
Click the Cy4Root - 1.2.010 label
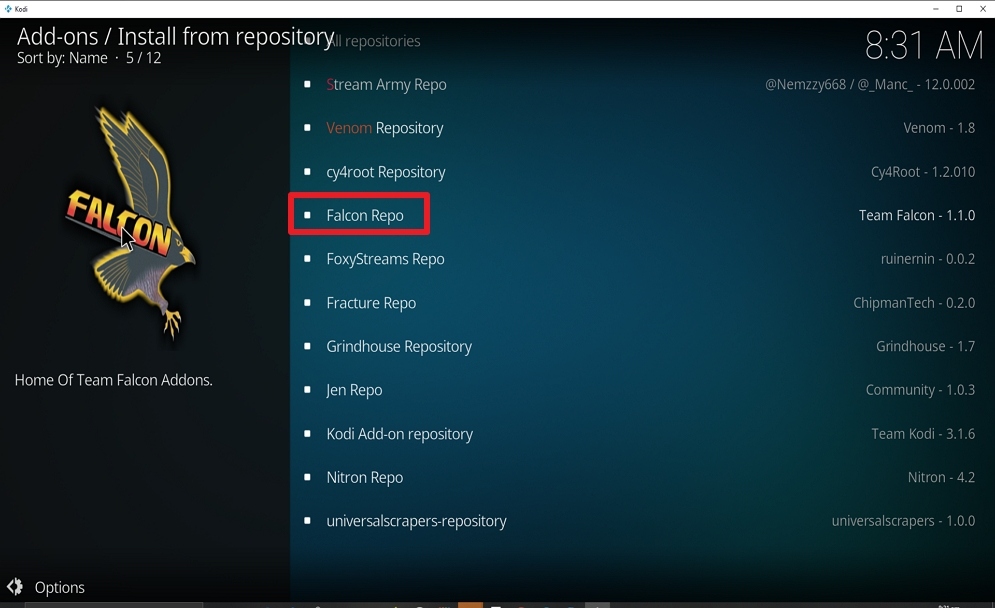pyautogui.click(x=923, y=172)
